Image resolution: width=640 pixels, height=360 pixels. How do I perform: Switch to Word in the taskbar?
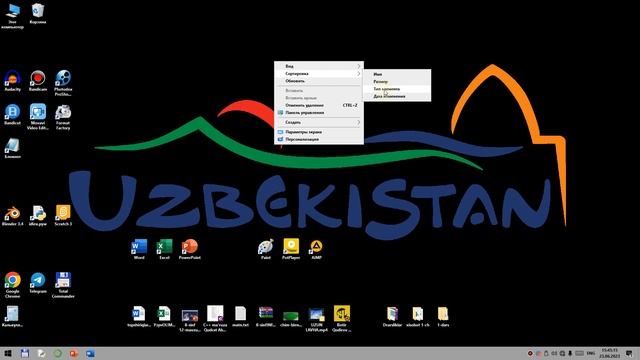pyautogui.click(x=90, y=353)
